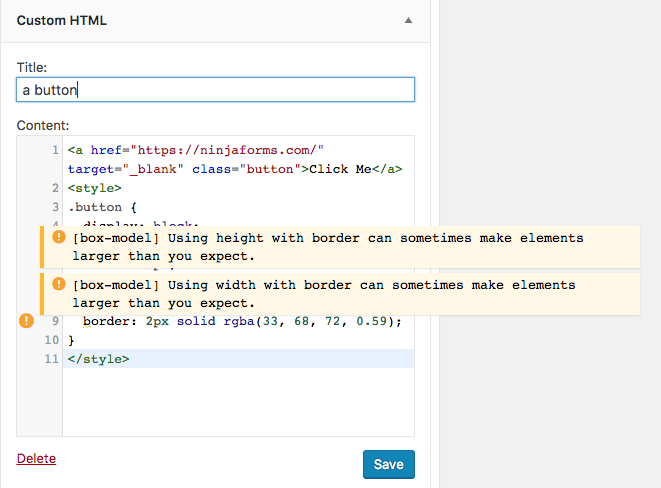Collapse the Custom HTML widget arrow
661x488 pixels.
point(408,20)
